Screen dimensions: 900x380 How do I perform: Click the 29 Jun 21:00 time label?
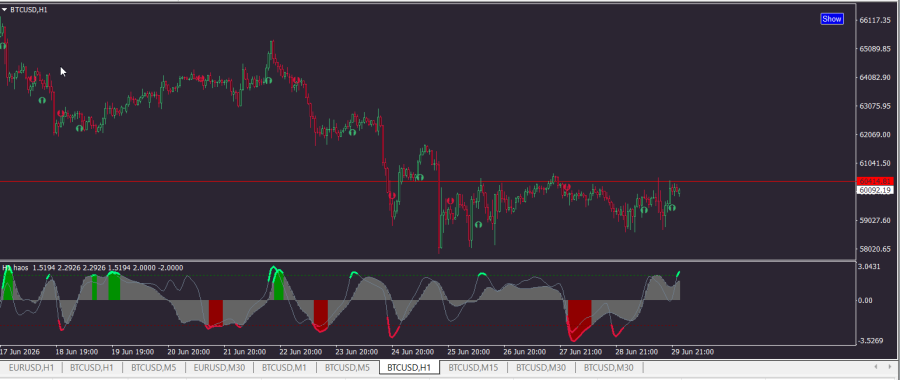click(692, 352)
